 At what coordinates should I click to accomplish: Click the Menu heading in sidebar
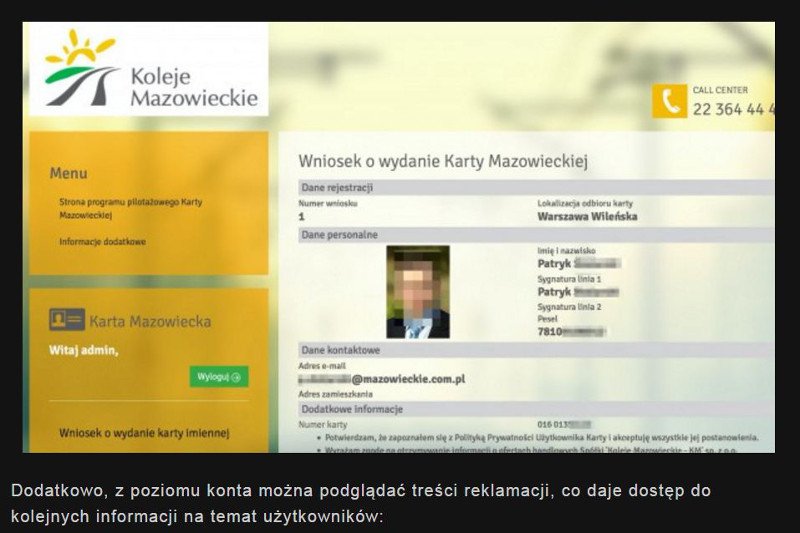pyautogui.click(x=68, y=173)
